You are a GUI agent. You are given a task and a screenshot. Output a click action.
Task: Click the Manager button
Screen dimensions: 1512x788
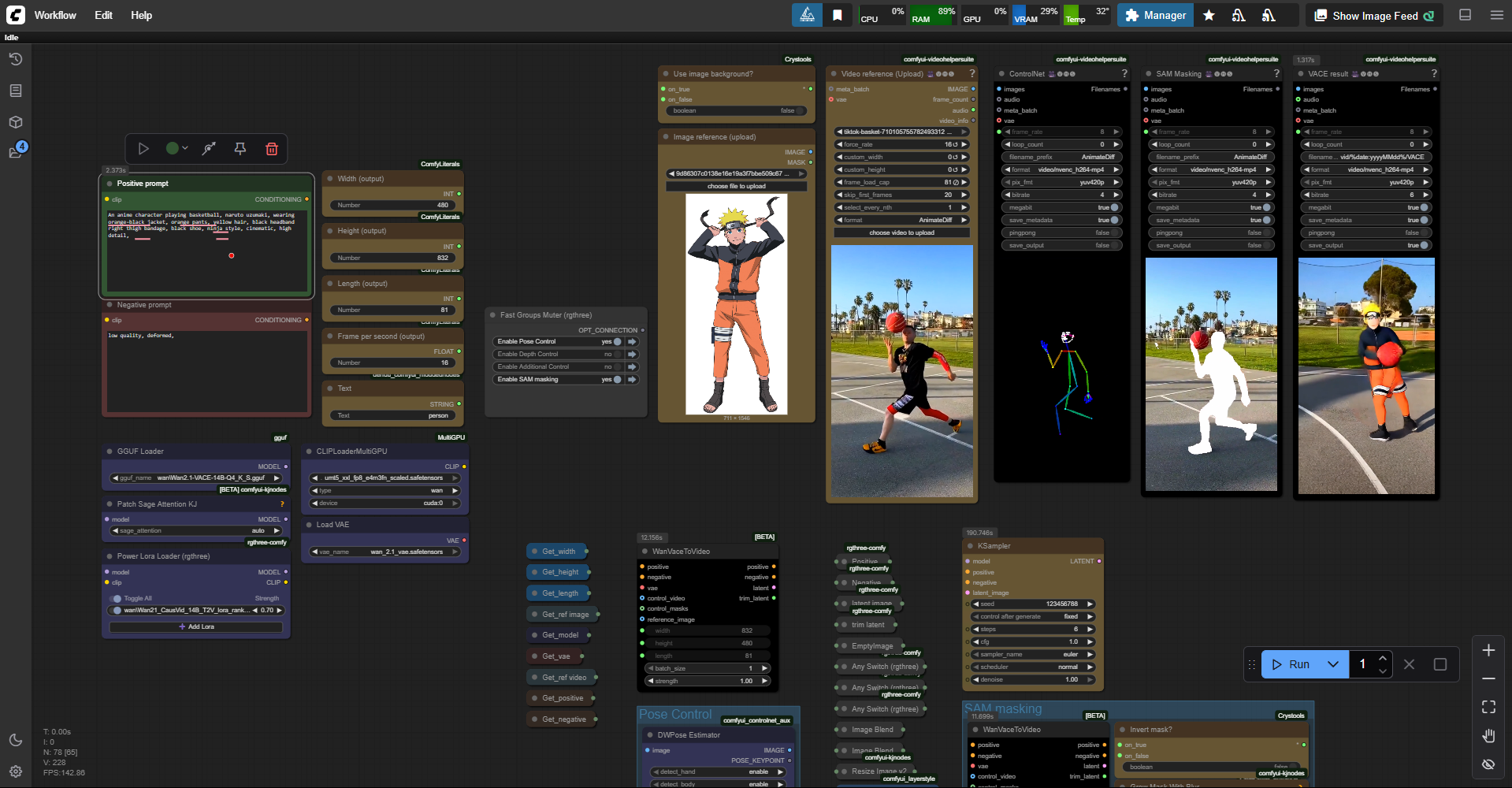pyautogui.click(x=1154, y=15)
